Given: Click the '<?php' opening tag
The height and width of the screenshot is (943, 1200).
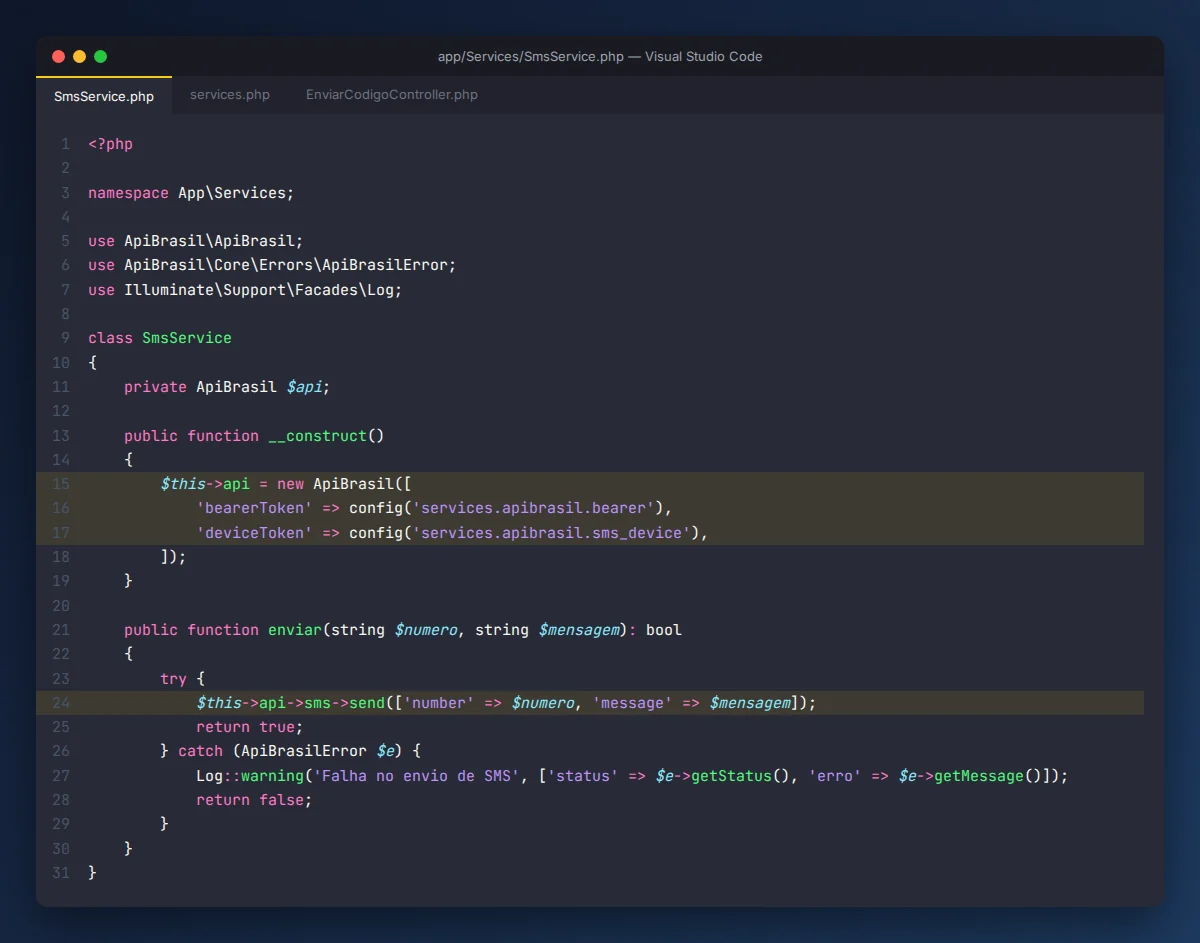Looking at the screenshot, I should pyautogui.click(x=110, y=144).
